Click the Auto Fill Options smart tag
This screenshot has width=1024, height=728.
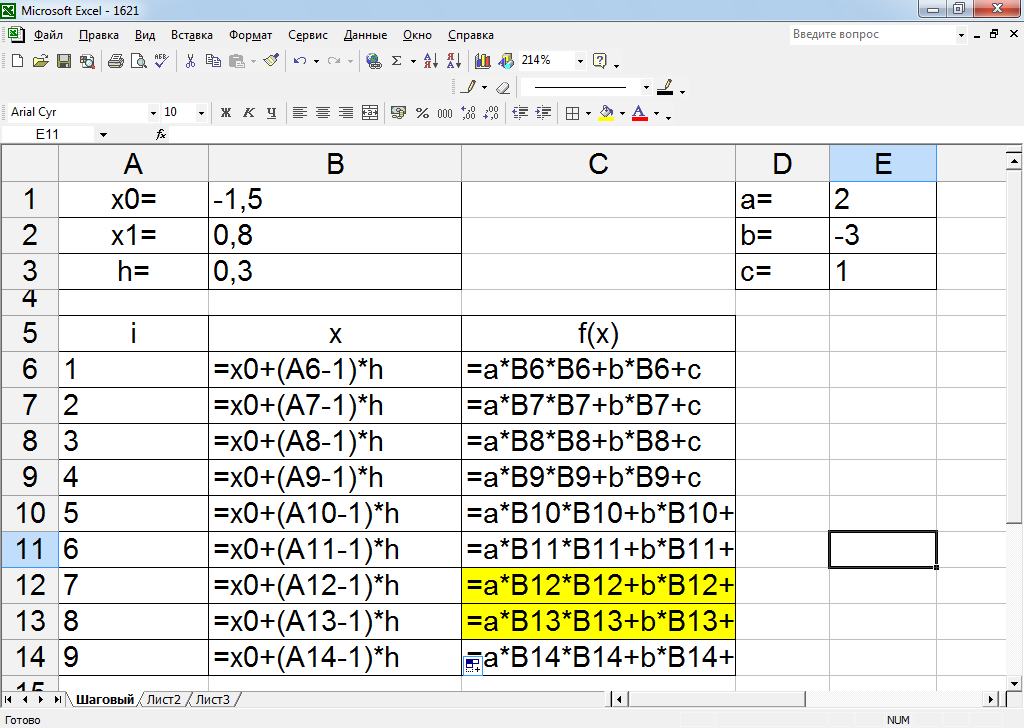click(x=472, y=667)
